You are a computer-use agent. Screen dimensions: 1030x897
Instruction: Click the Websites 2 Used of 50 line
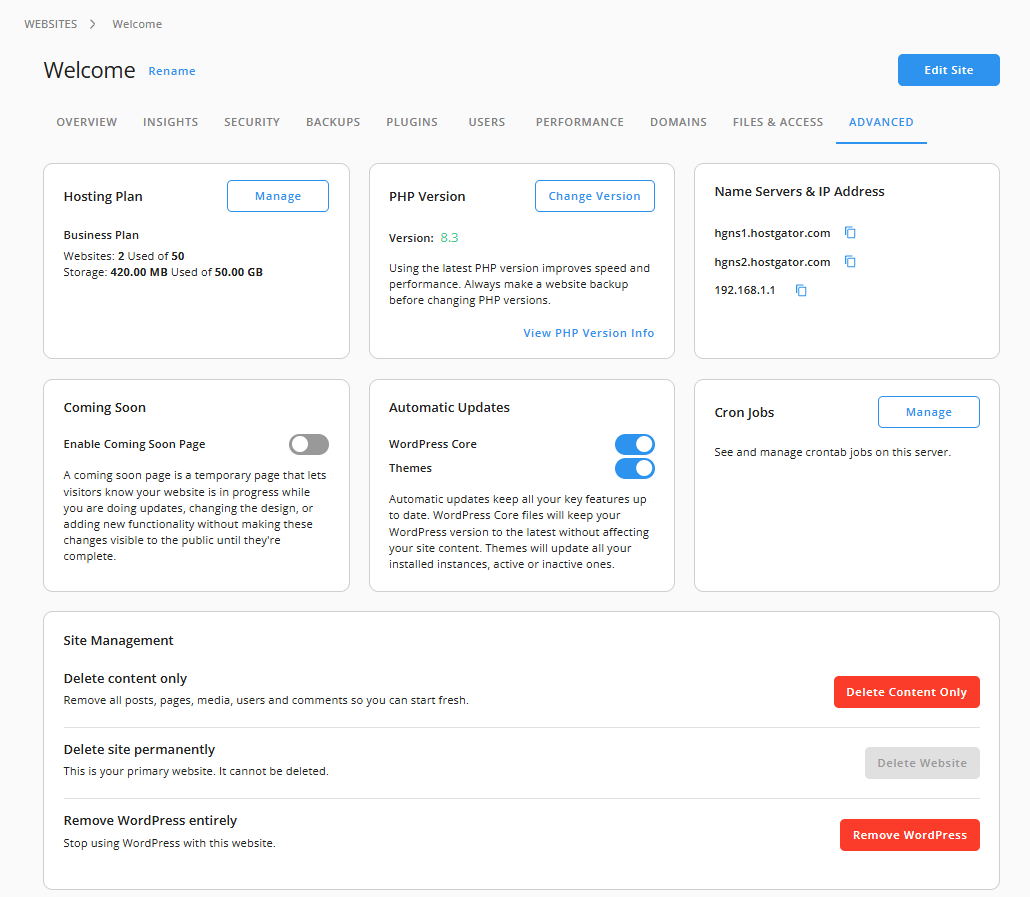[123, 256]
